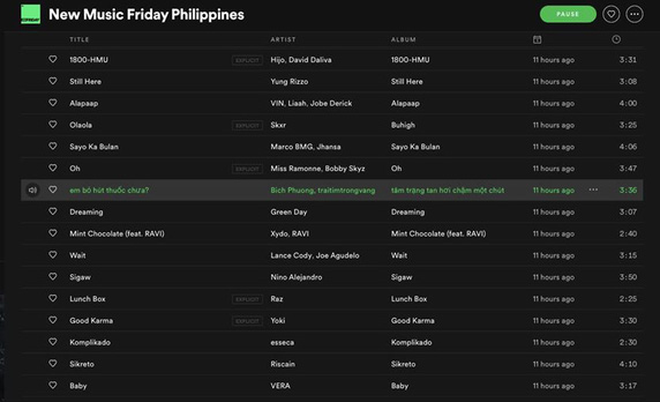Sort tracks by the calendar date-added icon
Viewport: 660px width, 402px height.
[537, 40]
